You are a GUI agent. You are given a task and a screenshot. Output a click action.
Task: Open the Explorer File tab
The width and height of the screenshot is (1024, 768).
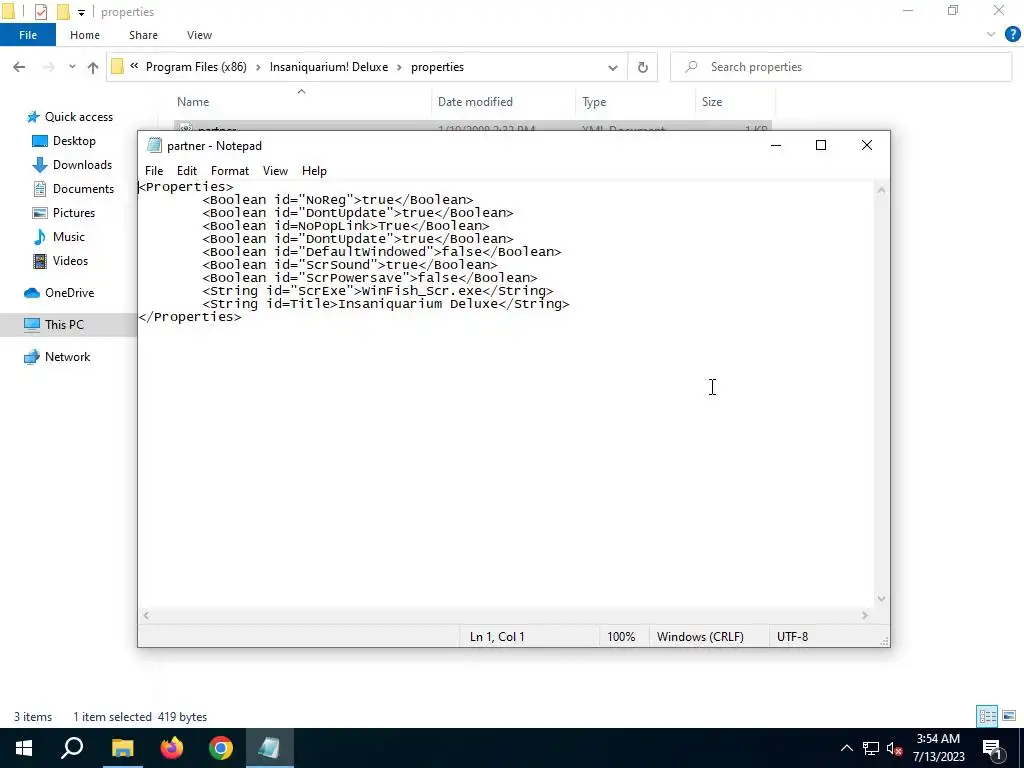pos(28,35)
